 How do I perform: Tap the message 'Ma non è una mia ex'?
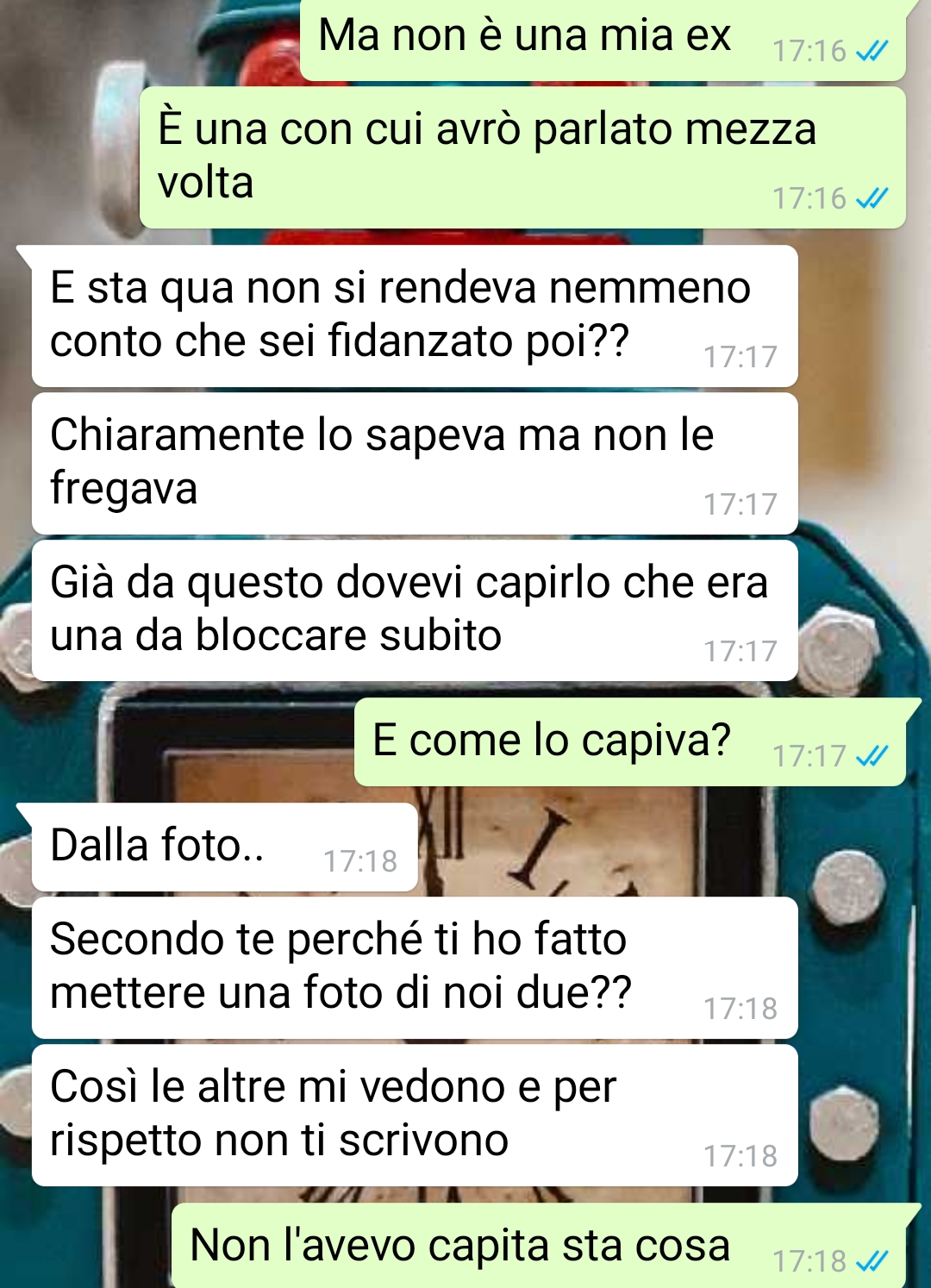(603, 40)
